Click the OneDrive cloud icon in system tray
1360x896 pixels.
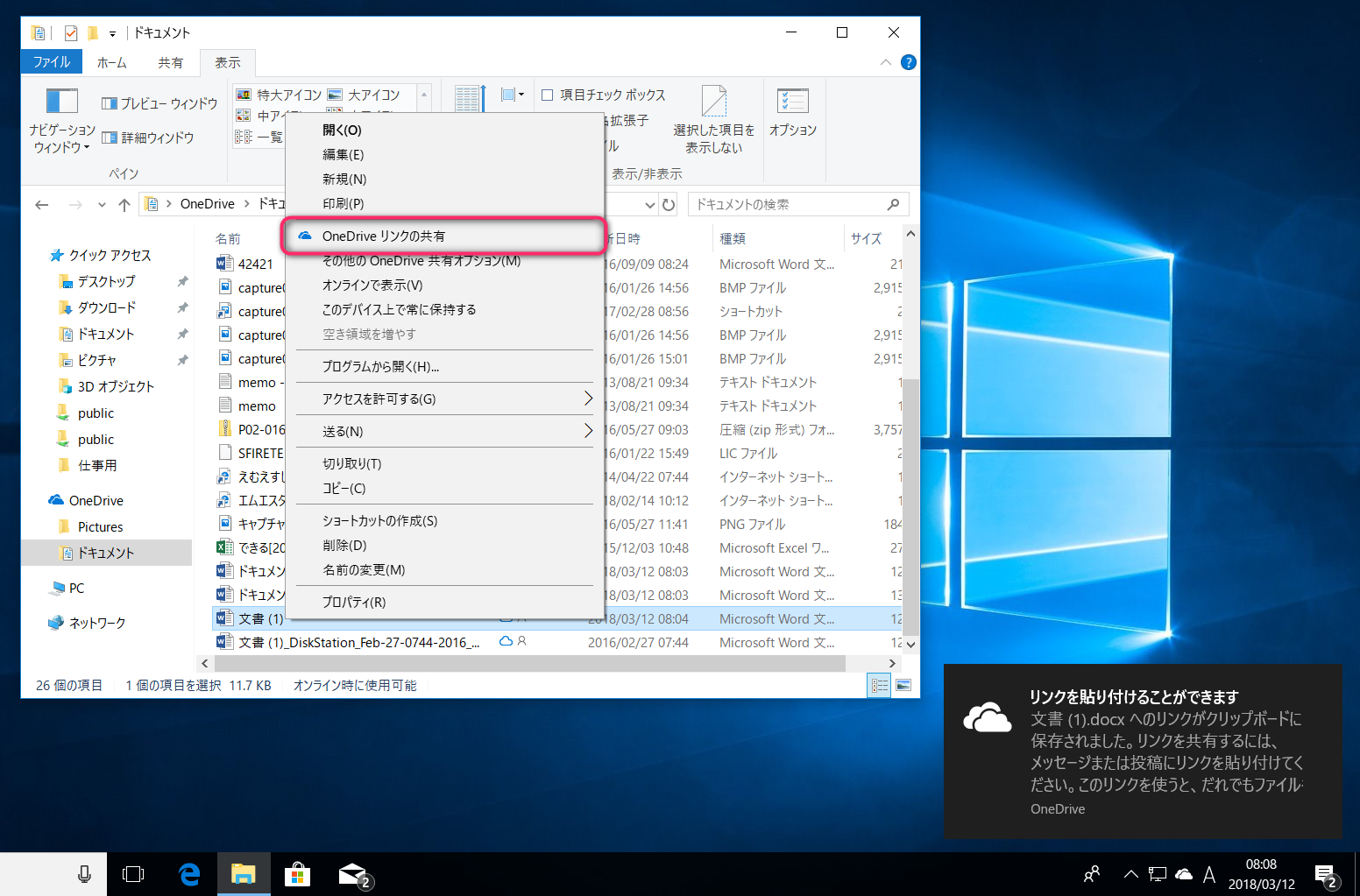1183,874
